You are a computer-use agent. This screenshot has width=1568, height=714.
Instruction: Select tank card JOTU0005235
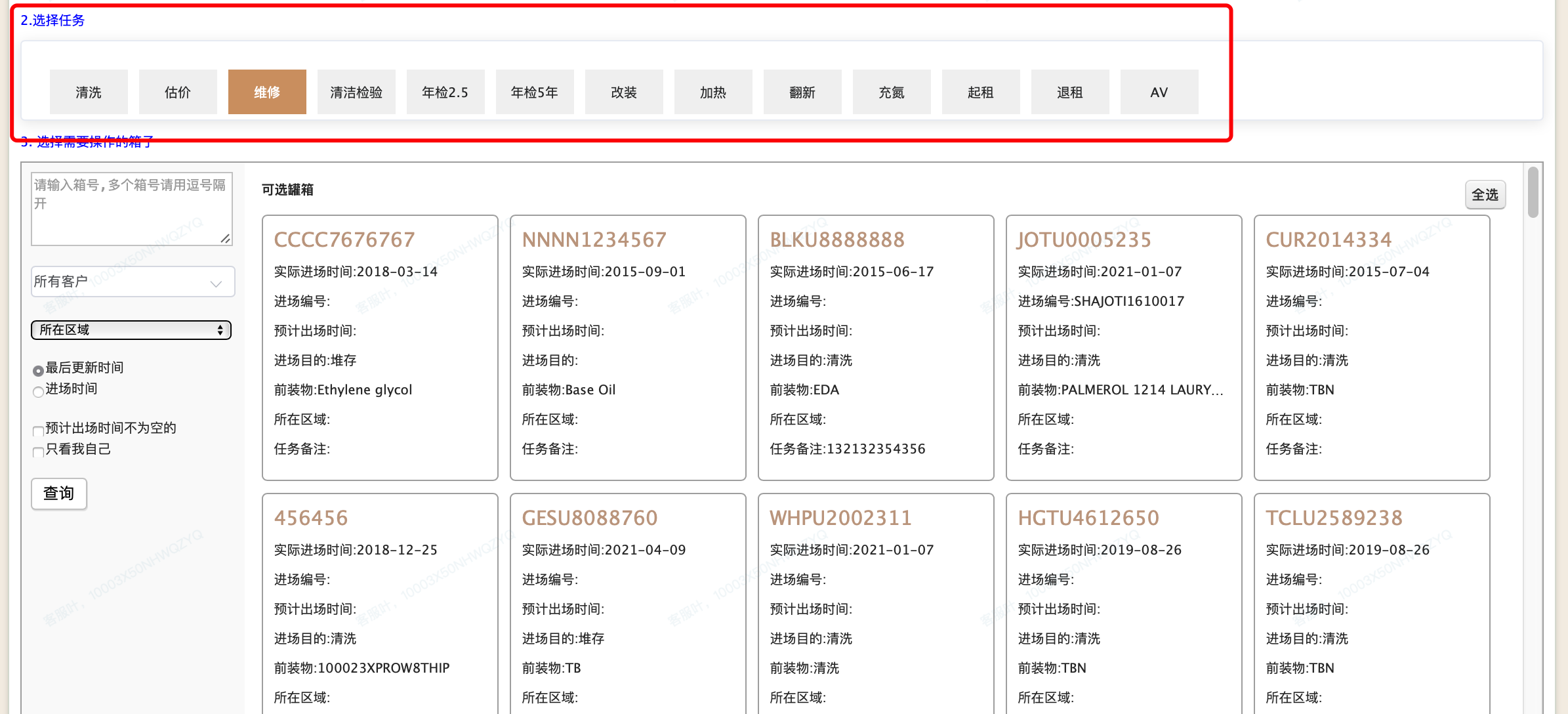click(1124, 348)
